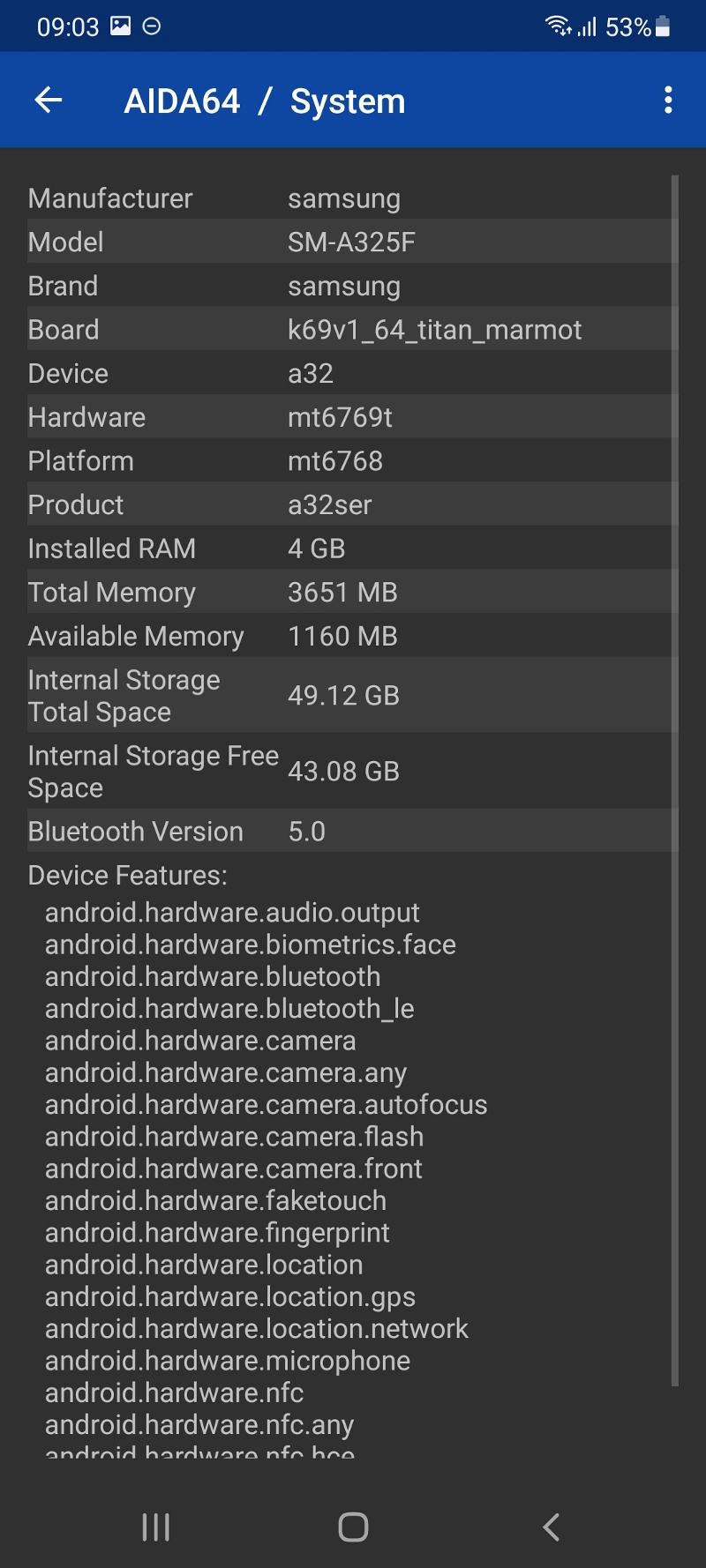
Task: Tap the back arrow in header
Action: pyautogui.click(x=49, y=101)
